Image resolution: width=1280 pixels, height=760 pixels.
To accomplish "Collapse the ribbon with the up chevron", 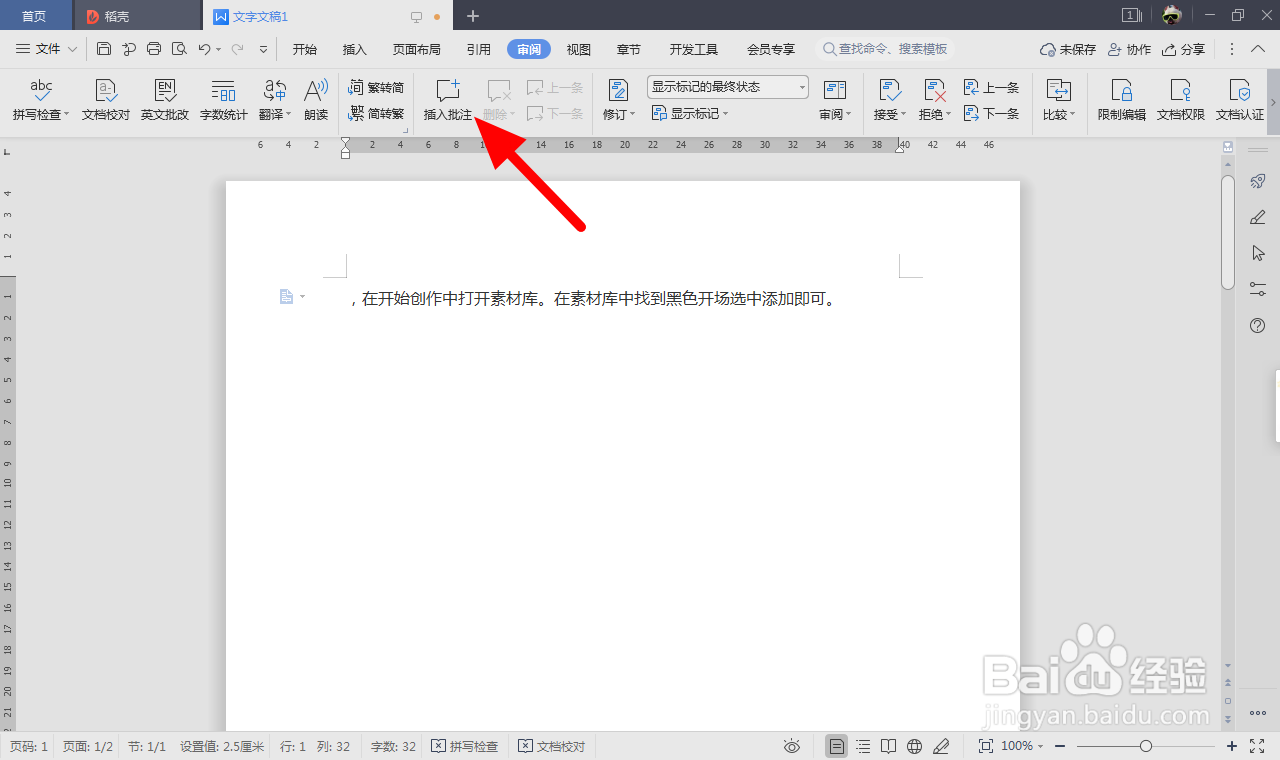I will click(x=1257, y=49).
